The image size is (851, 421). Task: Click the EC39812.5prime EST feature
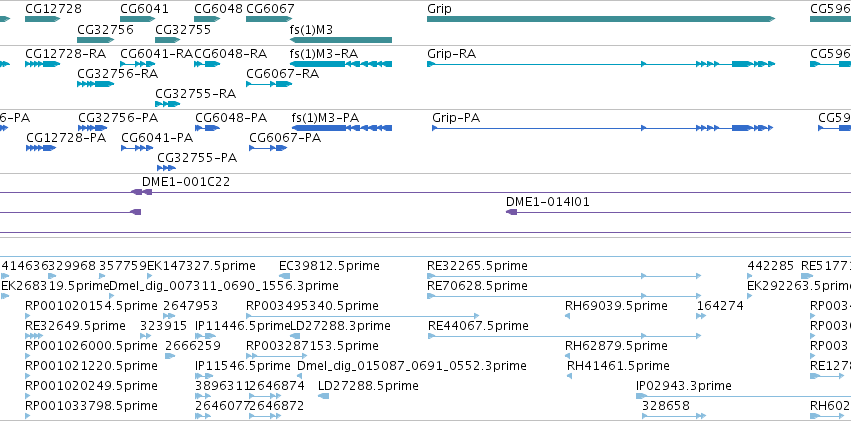[x=284, y=276]
